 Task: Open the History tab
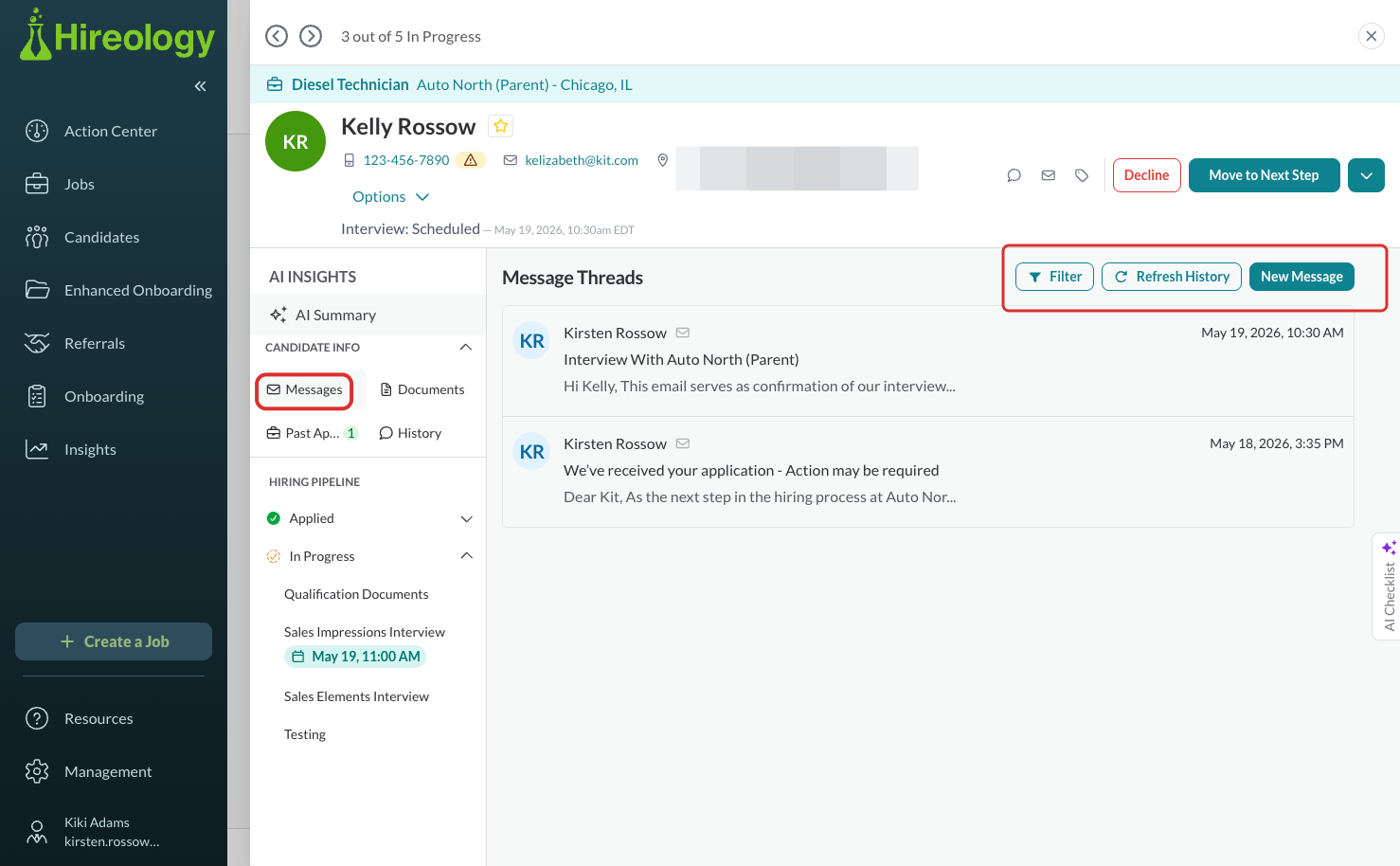(x=410, y=433)
